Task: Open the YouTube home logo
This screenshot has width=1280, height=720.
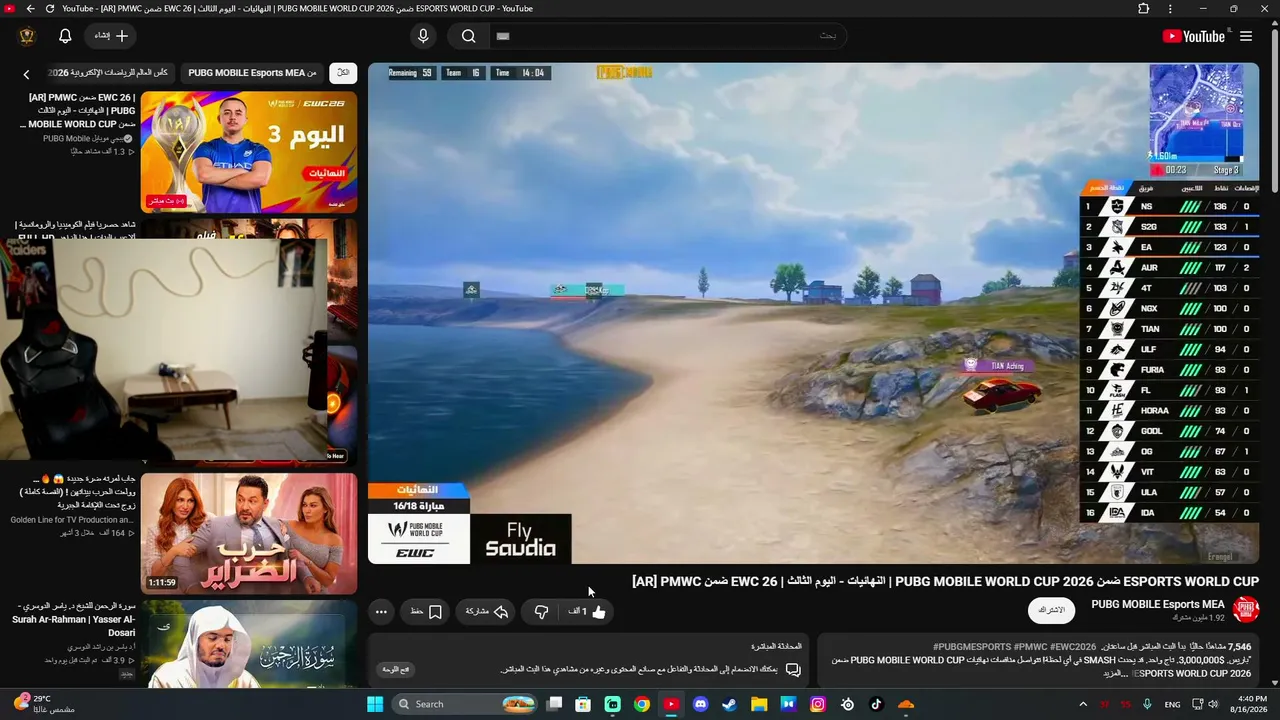Action: tap(1193, 36)
